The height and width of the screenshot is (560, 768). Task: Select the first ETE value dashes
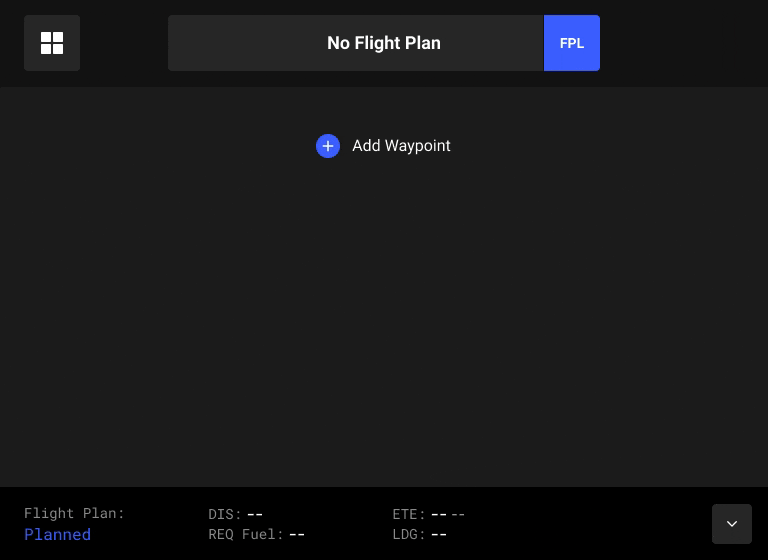[439, 514]
